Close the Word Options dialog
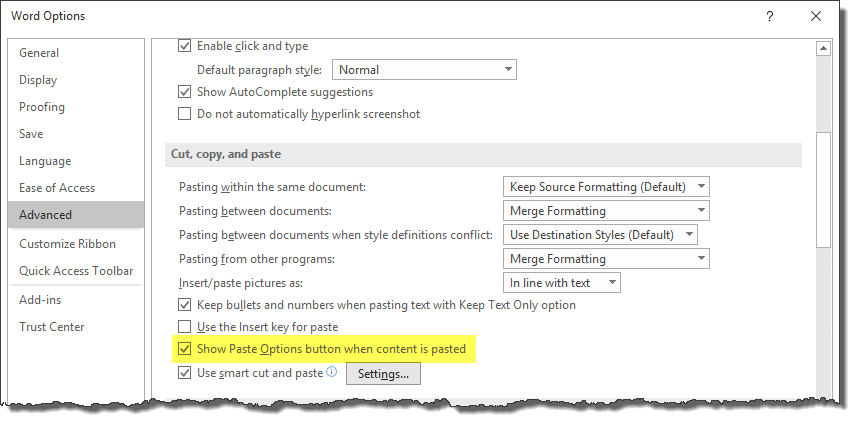Viewport: 855px width, 422px height. click(x=816, y=16)
